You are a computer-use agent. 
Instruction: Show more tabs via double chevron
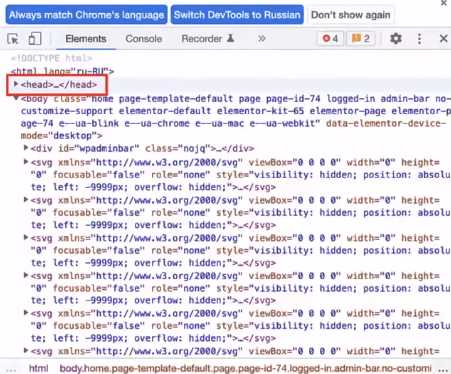click(262, 39)
